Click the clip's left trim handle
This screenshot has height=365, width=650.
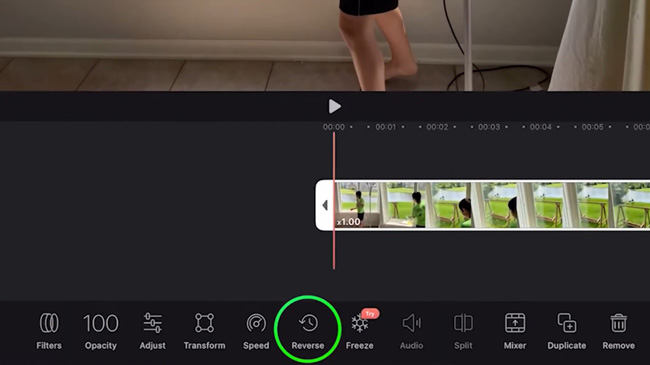(325, 205)
